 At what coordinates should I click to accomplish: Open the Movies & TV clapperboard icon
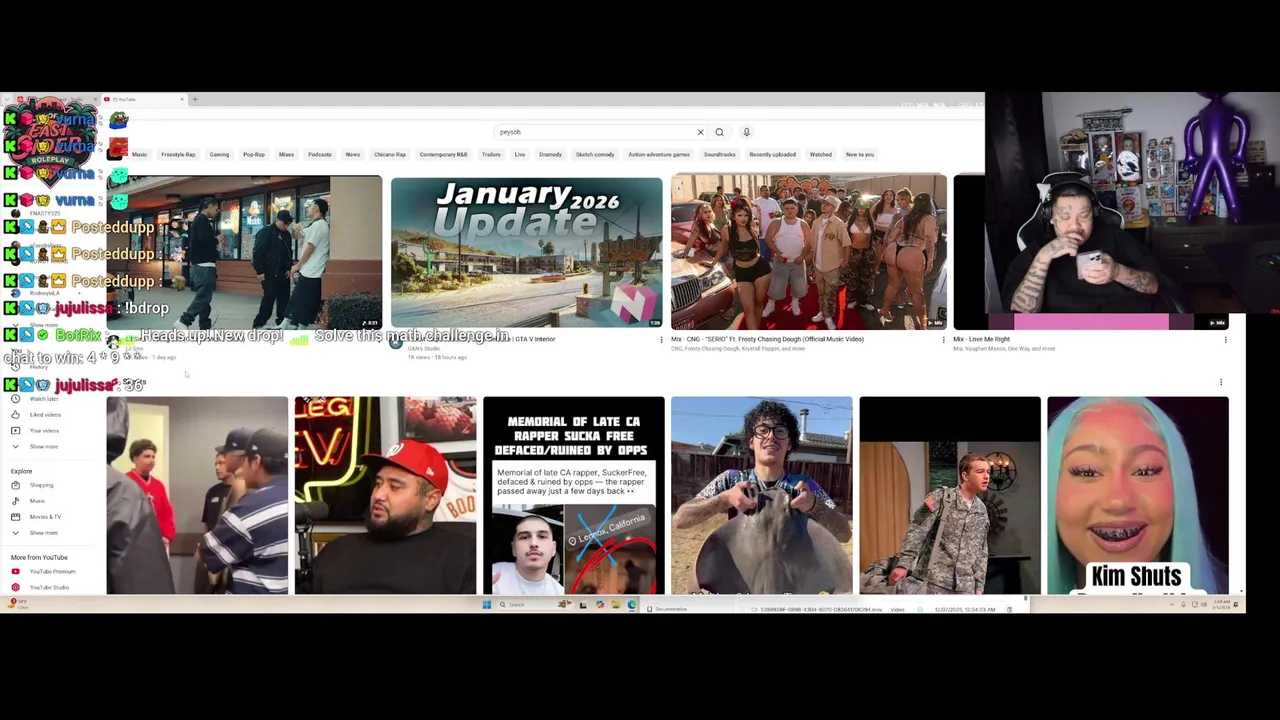coord(15,517)
